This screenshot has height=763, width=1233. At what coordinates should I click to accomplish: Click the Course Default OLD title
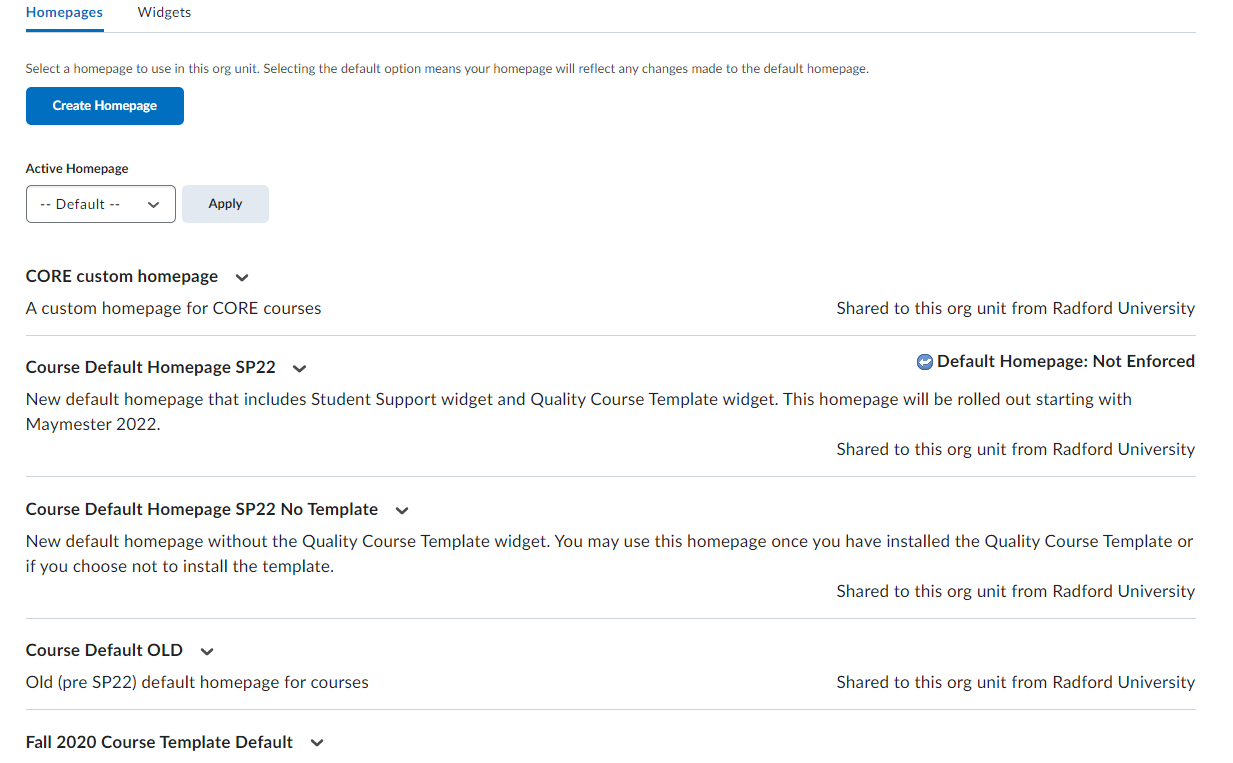point(104,650)
